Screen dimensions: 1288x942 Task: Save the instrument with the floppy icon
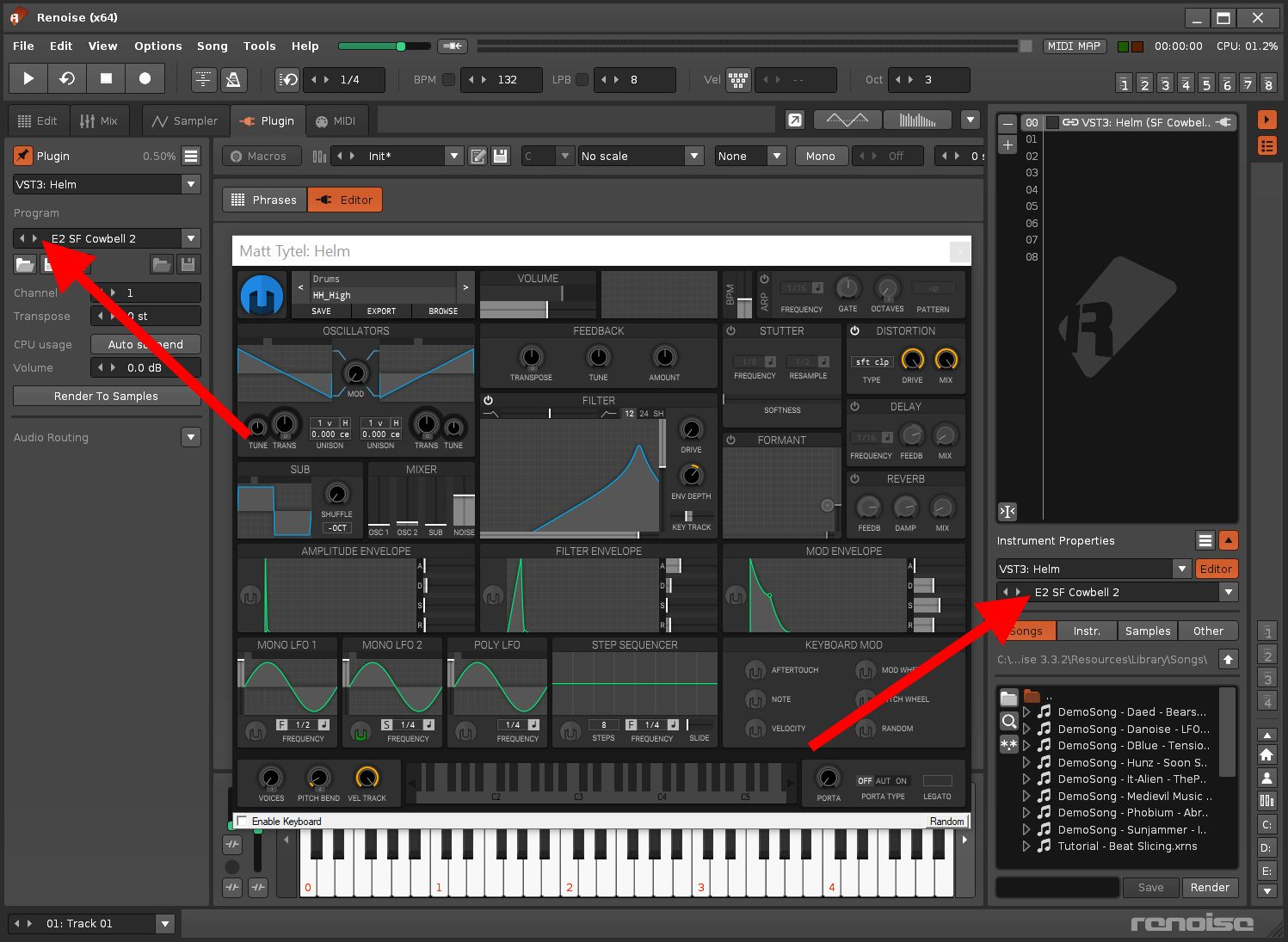coord(500,156)
